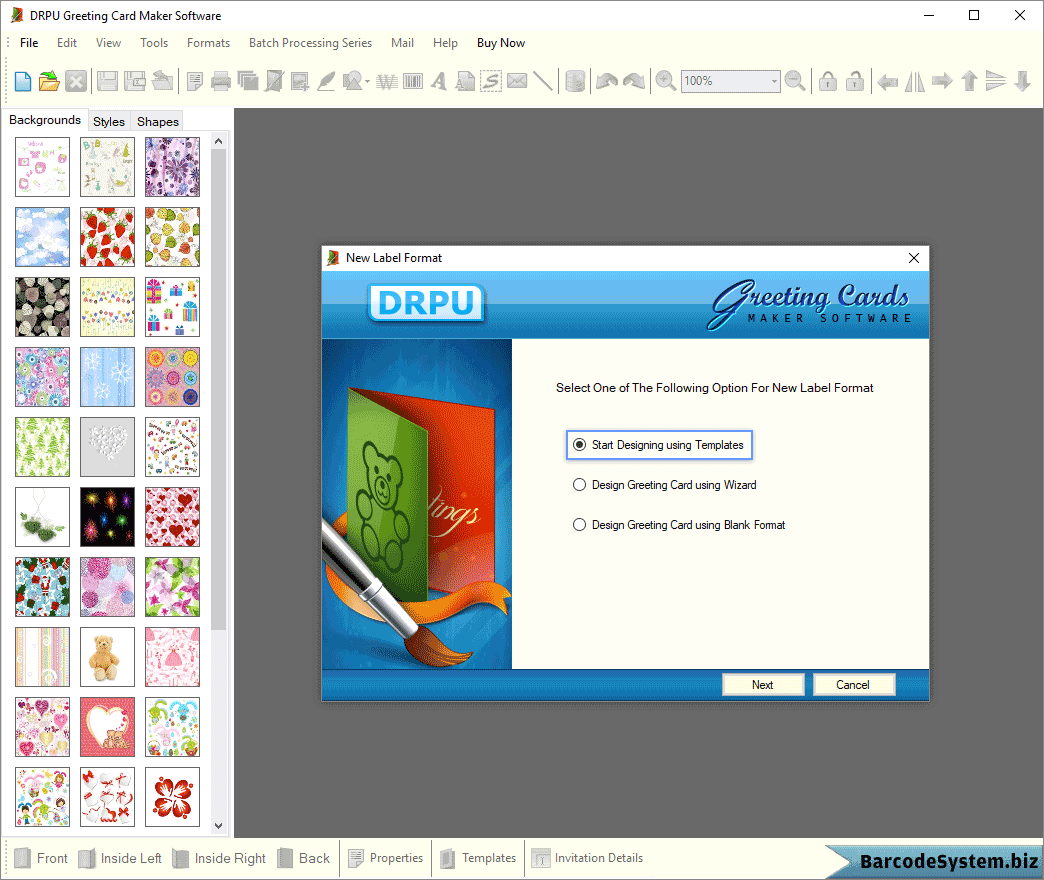Switch to the Shapes tab
The height and width of the screenshot is (880, 1044).
tap(158, 121)
